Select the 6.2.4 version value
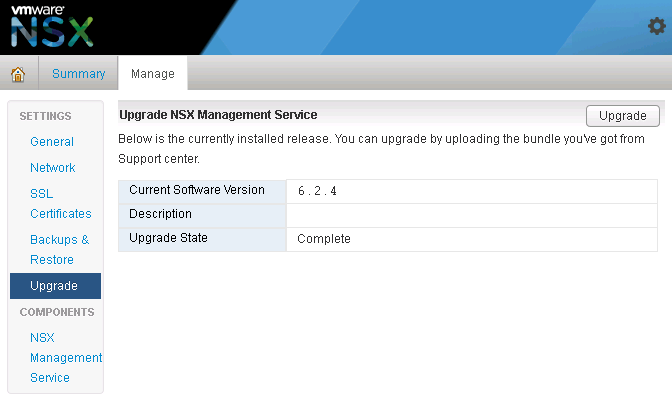Image resolution: width=672 pixels, height=405 pixels. [x=318, y=191]
